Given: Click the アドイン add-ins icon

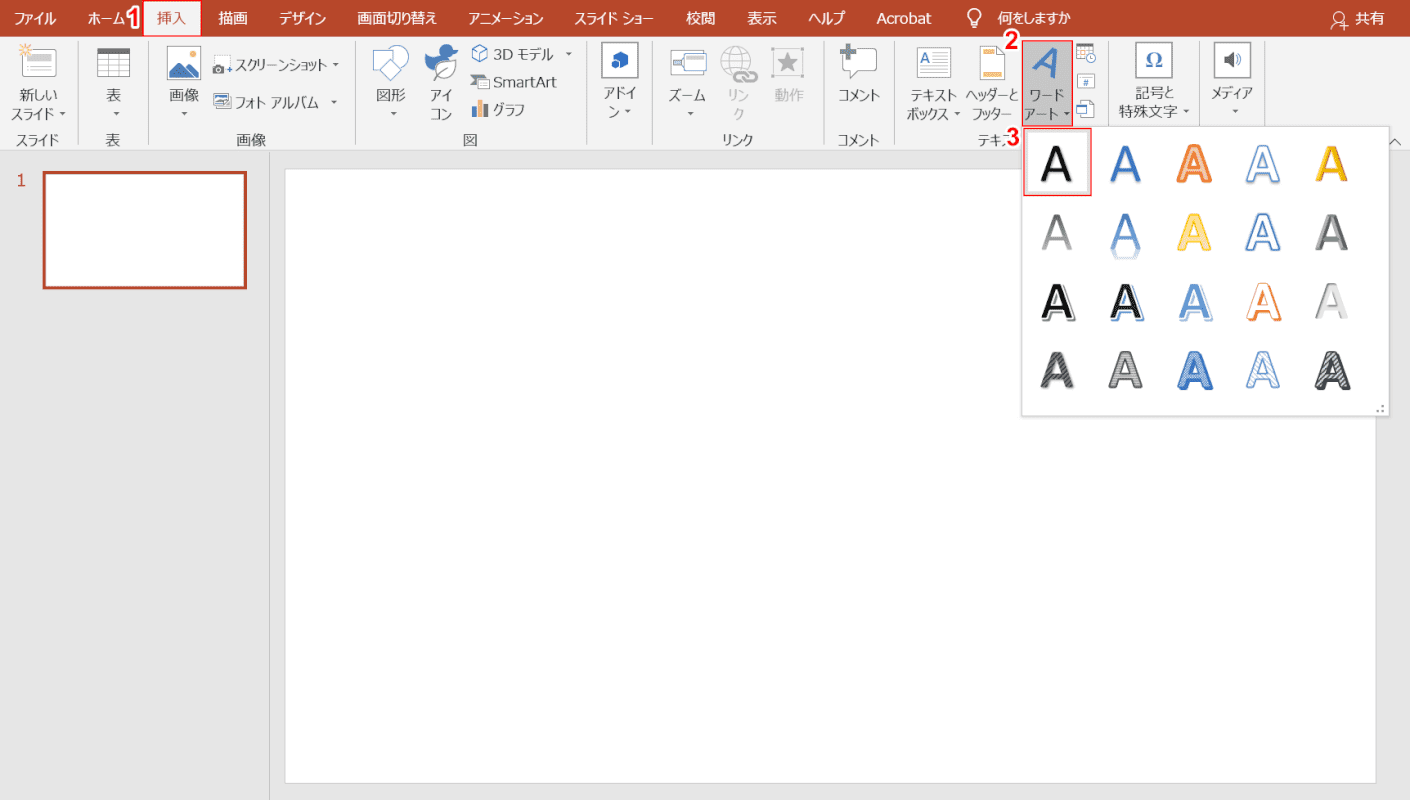Looking at the screenshot, I should click(x=620, y=61).
